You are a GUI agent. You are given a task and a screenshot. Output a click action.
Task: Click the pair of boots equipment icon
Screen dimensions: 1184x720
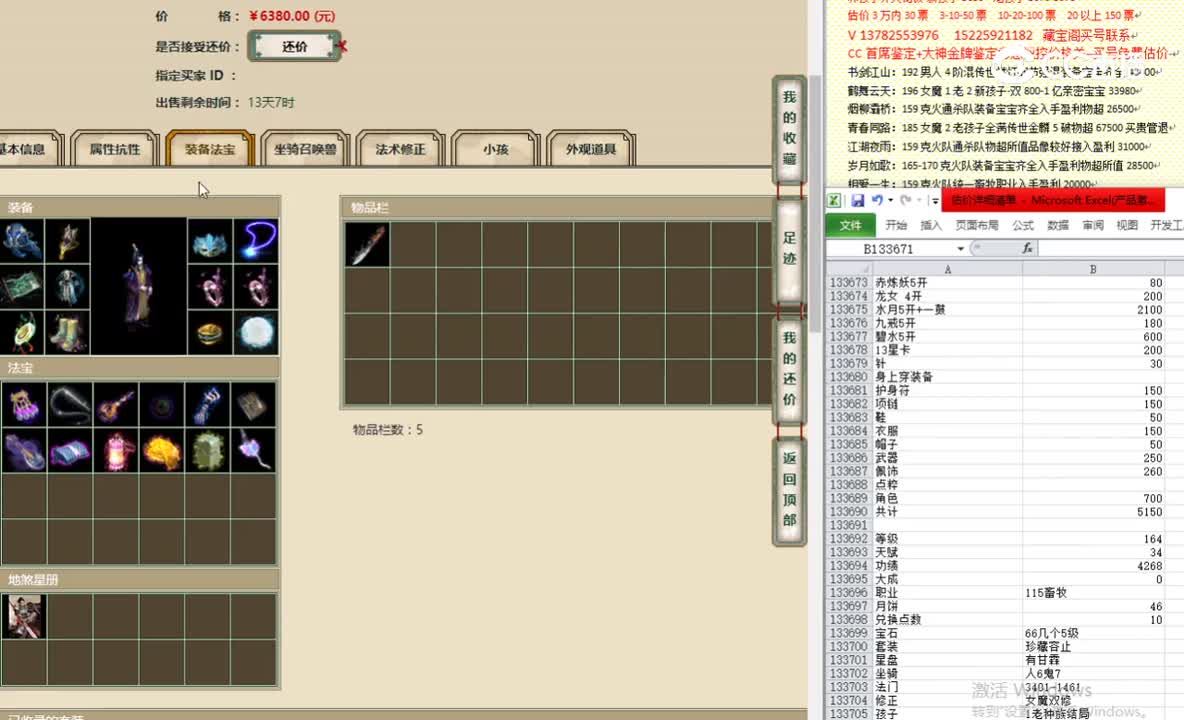pyautogui.click(x=68, y=332)
